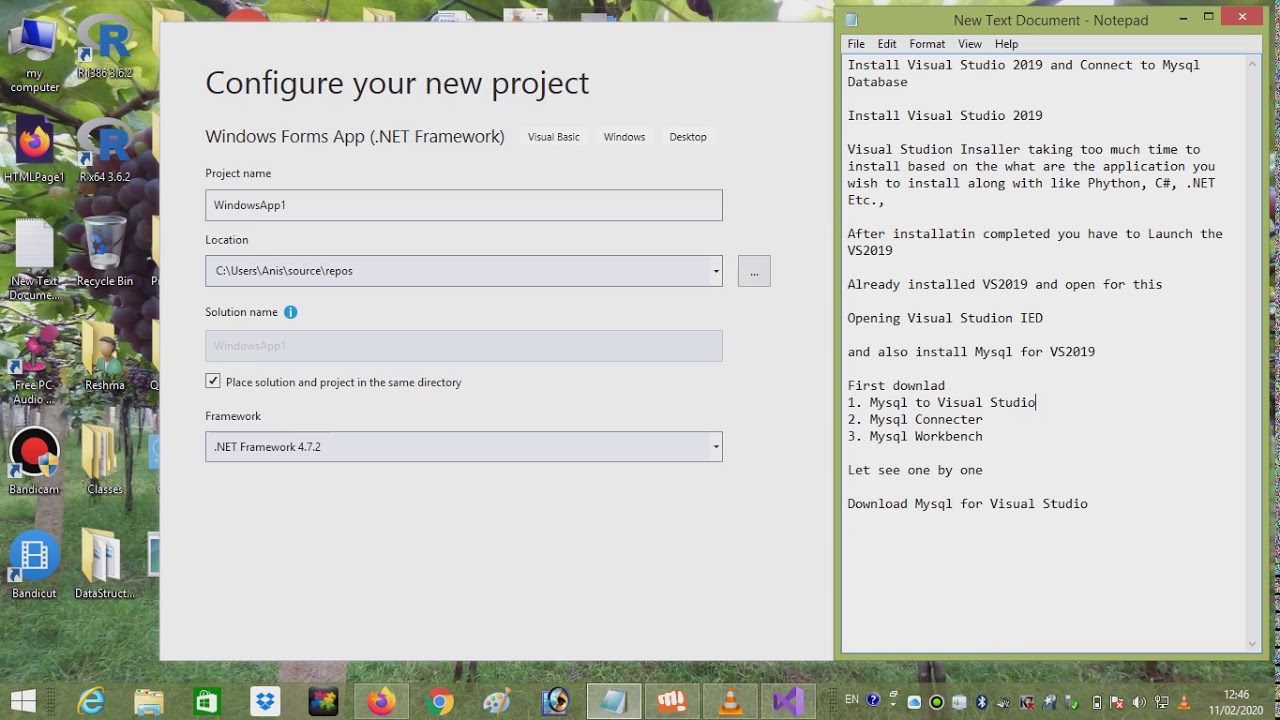The height and width of the screenshot is (720, 1280).
Task: Open Notepad File menu
Action: (856, 44)
